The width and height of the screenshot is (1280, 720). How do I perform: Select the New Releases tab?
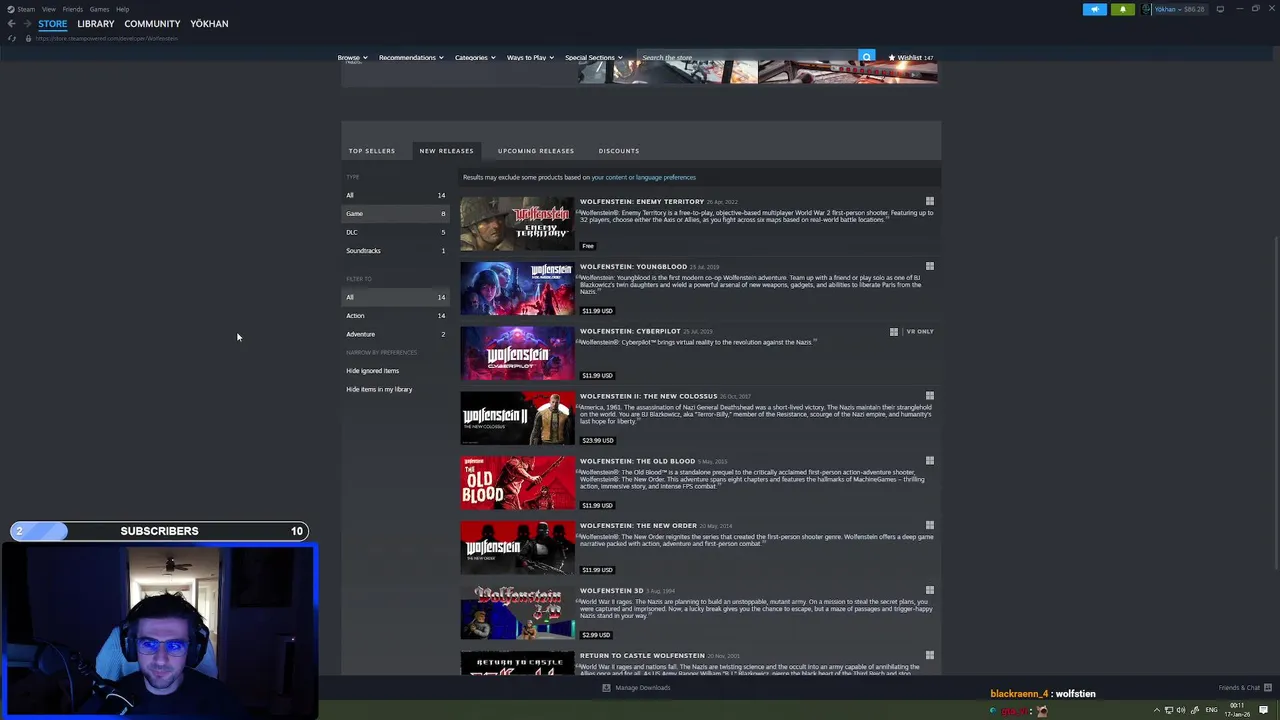446,151
